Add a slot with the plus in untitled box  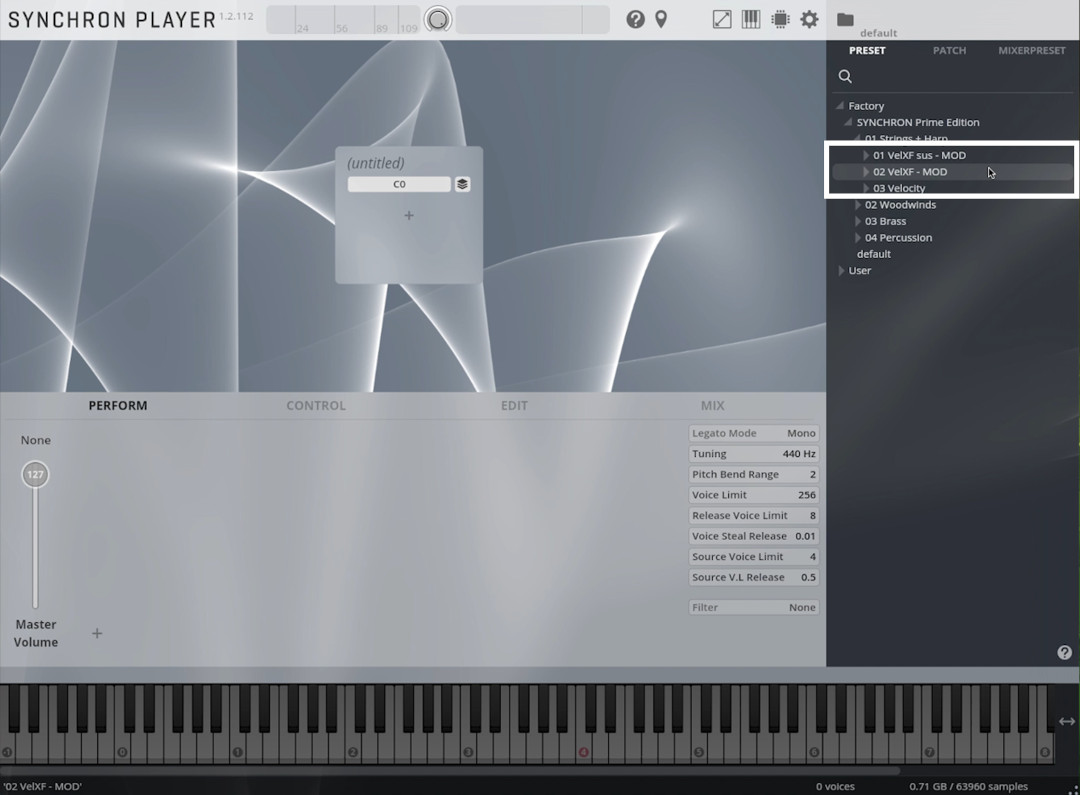click(x=409, y=216)
